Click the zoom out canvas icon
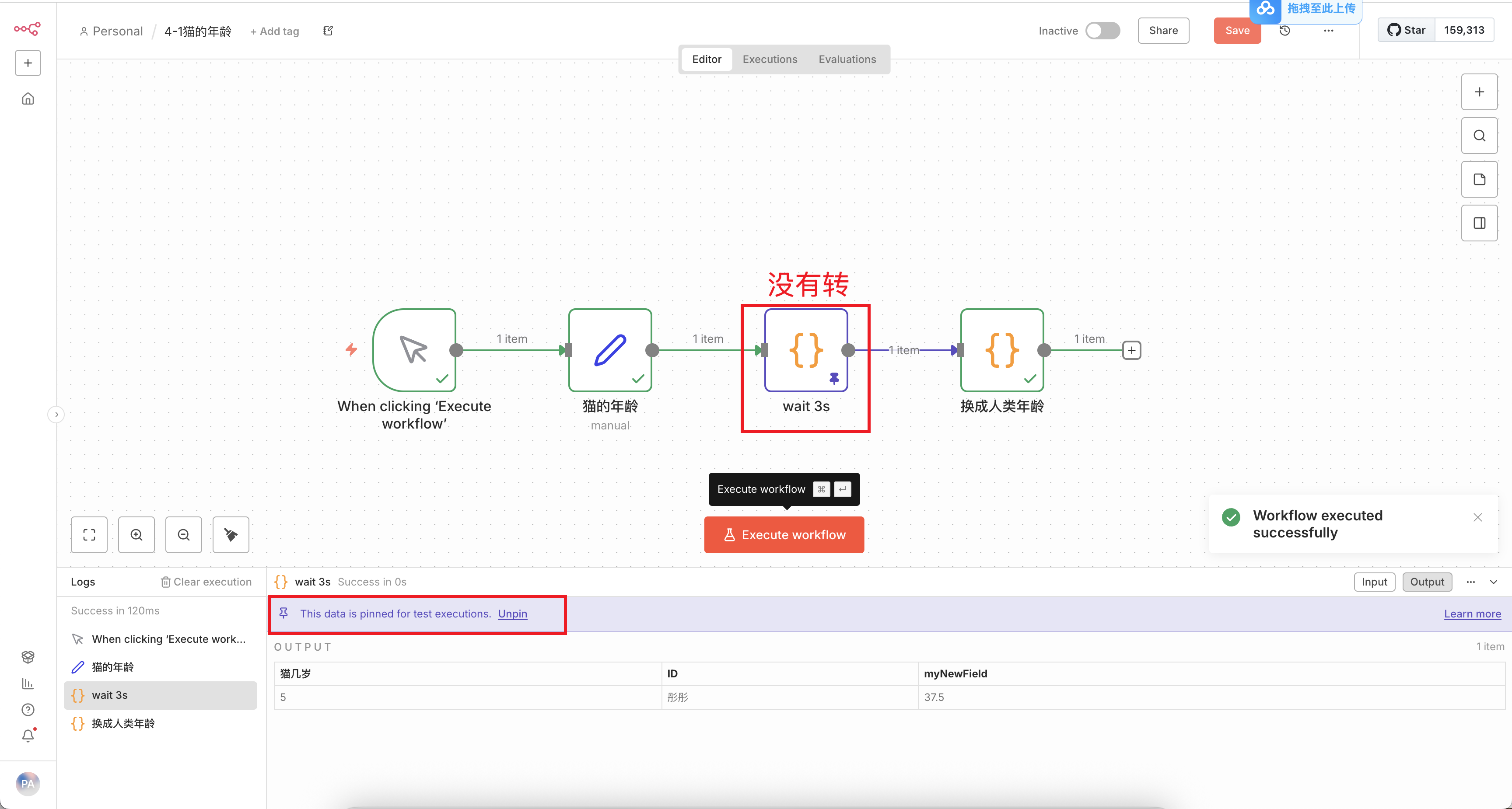Screen dimensions: 1512x809 (183, 534)
